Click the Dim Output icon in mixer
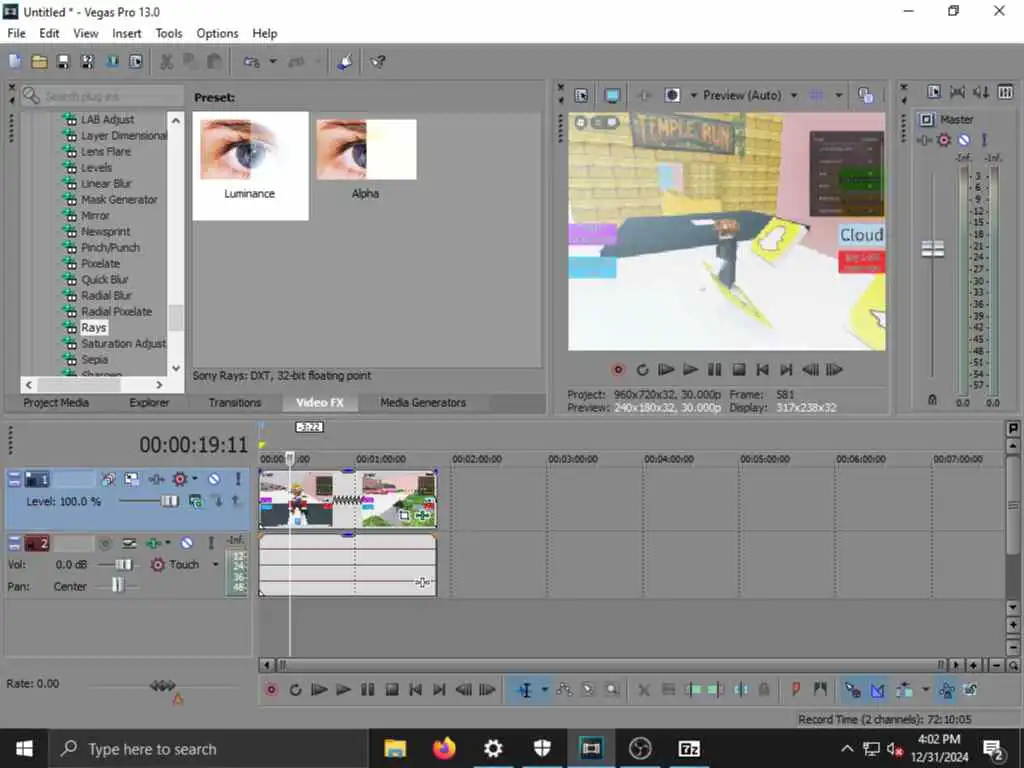 (x=981, y=92)
